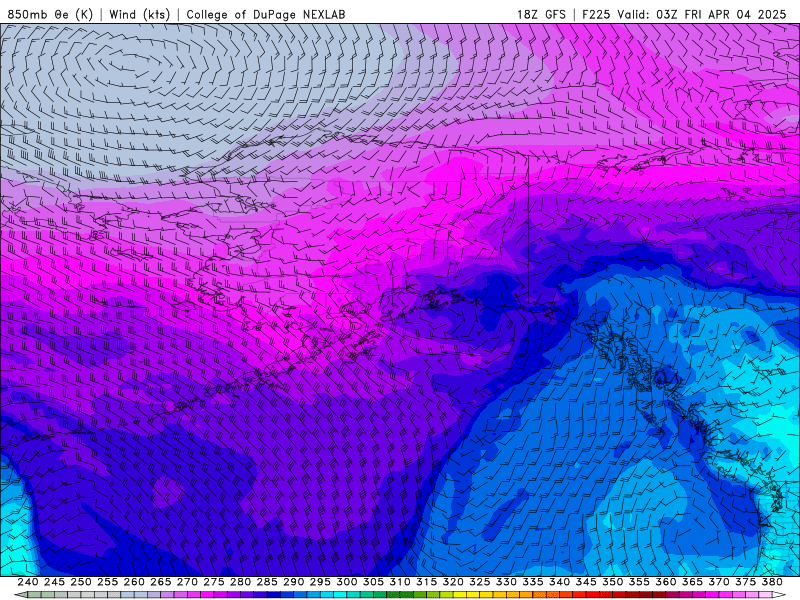
Task: Select the "Valid: 03Z FRI APR 04 2025" text
Action: [x=702, y=14]
